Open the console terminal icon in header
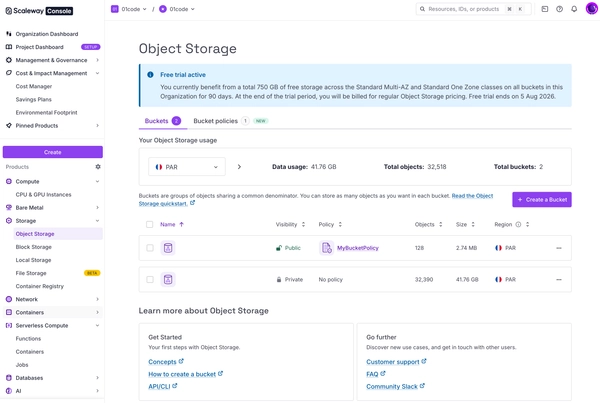This screenshot has width=600, height=403. point(545,9)
